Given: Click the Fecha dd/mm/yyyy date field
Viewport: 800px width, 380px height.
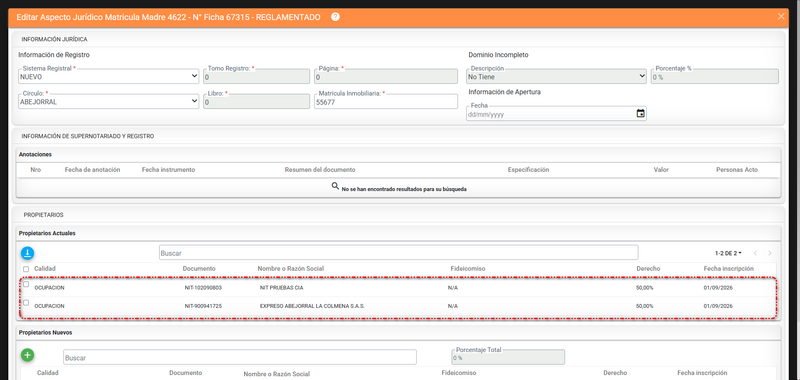Looking at the screenshot, I should pos(557,114).
